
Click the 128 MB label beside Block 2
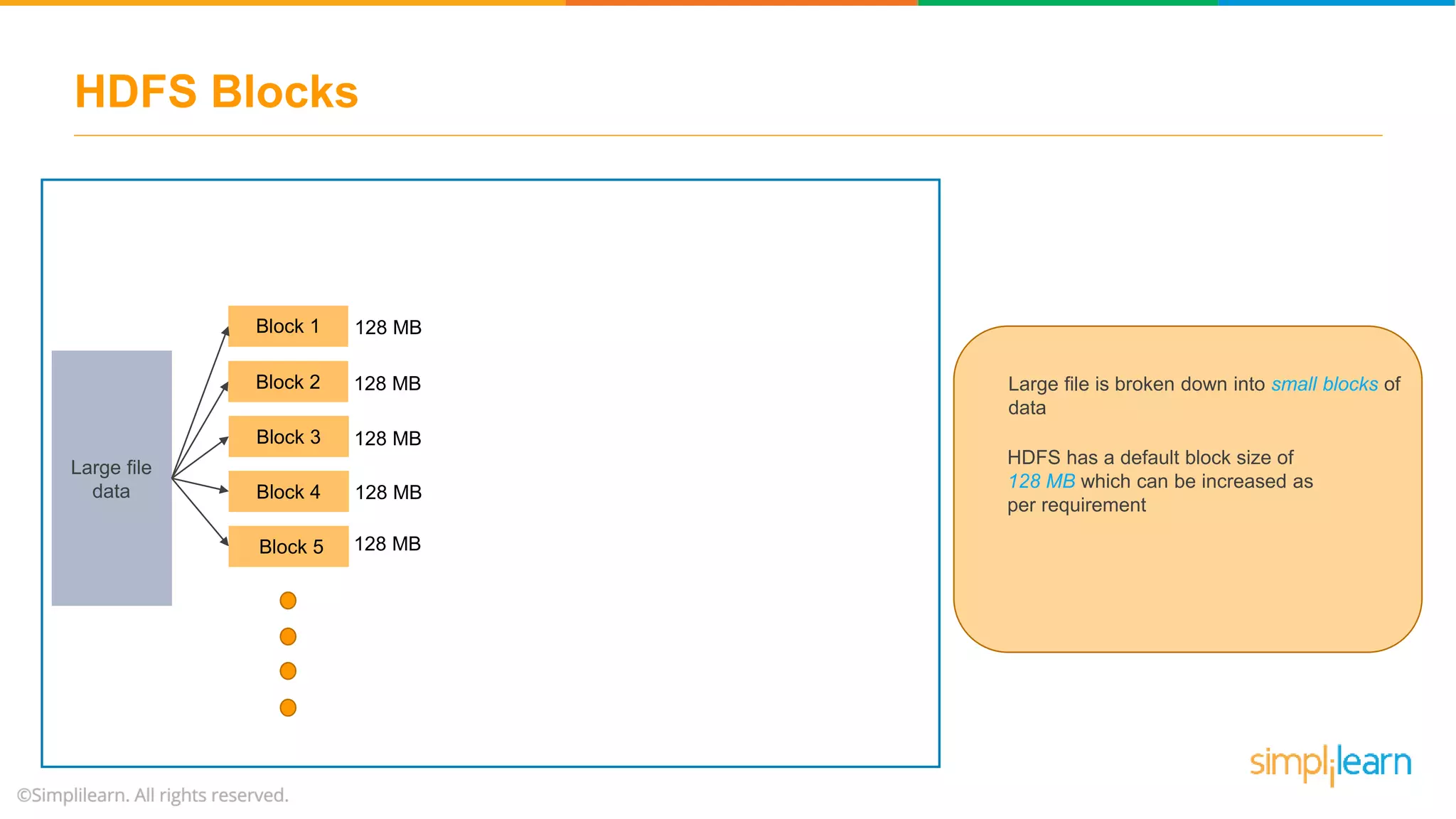[x=387, y=384]
